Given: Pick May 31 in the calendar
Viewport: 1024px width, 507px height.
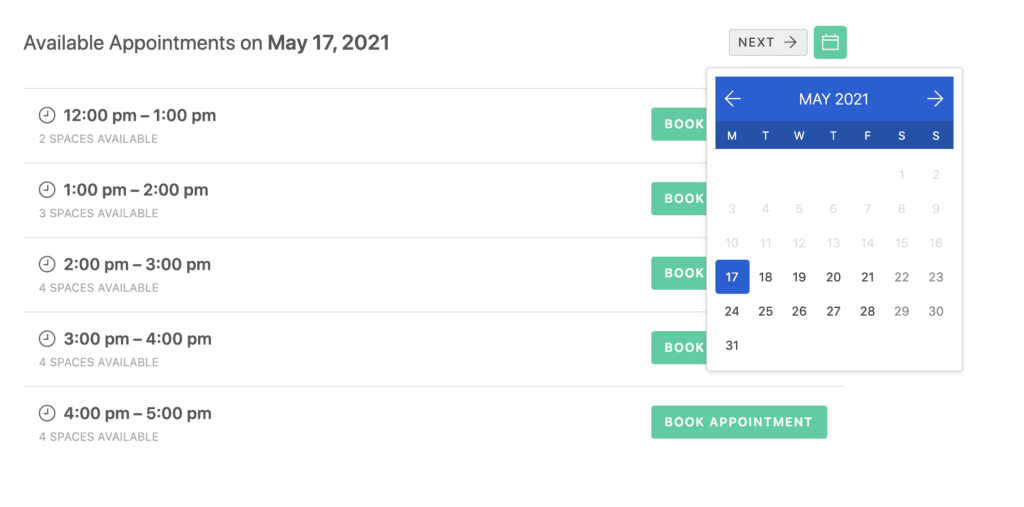Looking at the screenshot, I should click(x=732, y=346).
